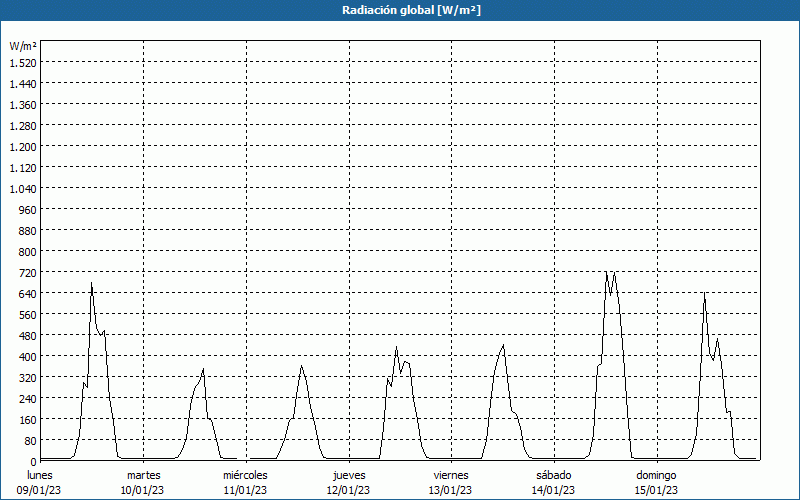Click Tuesday's radiation peak near 350
The height and width of the screenshot is (500, 800).
pyautogui.click(x=203, y=369)
